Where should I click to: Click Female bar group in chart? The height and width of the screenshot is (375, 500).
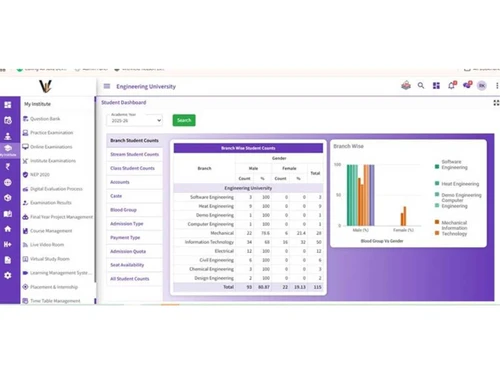click(x=403, y=216)
